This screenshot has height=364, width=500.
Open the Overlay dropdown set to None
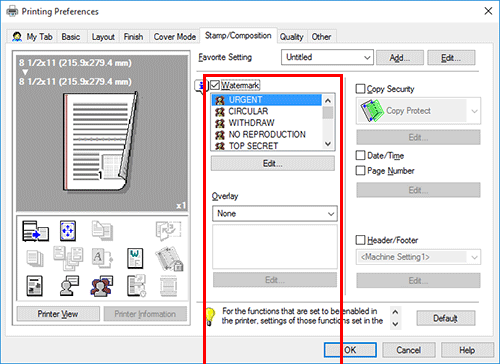[275, 214]
